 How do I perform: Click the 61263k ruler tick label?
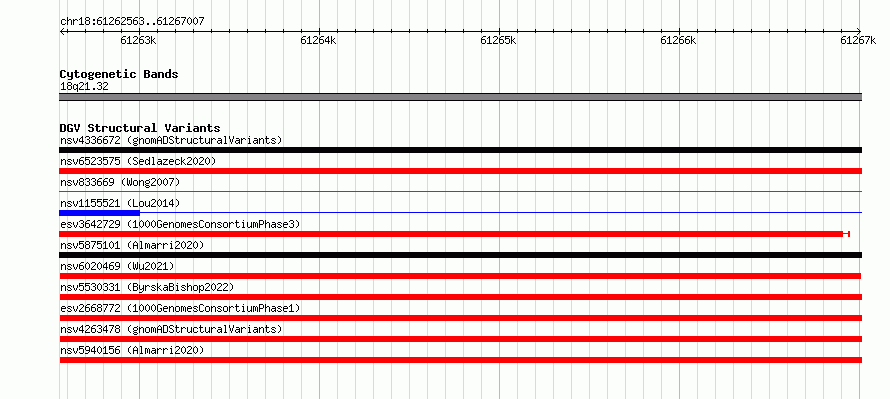pyautogui.click(x=138, y=40)
